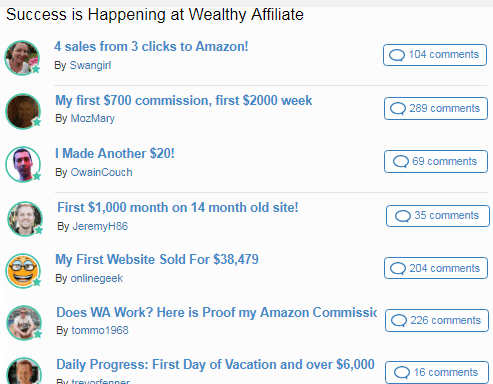The height and width of the screenshot is (384, 493).
Task: Click MozMary's profile avatar
Action: [x=23, y=111]
